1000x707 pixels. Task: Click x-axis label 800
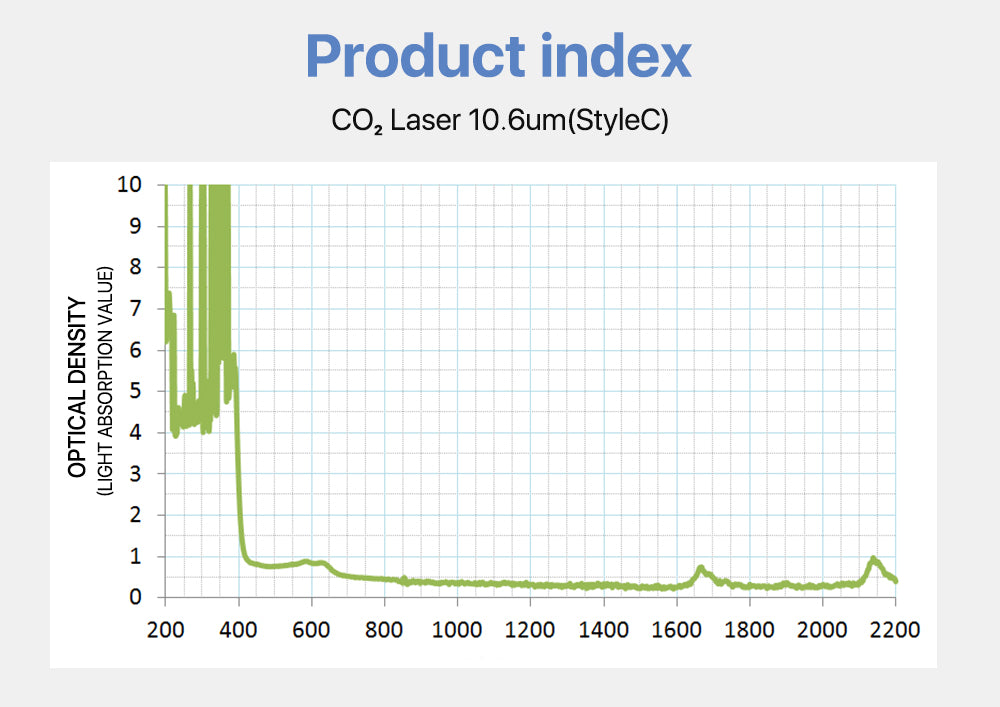tap(384, 630)
